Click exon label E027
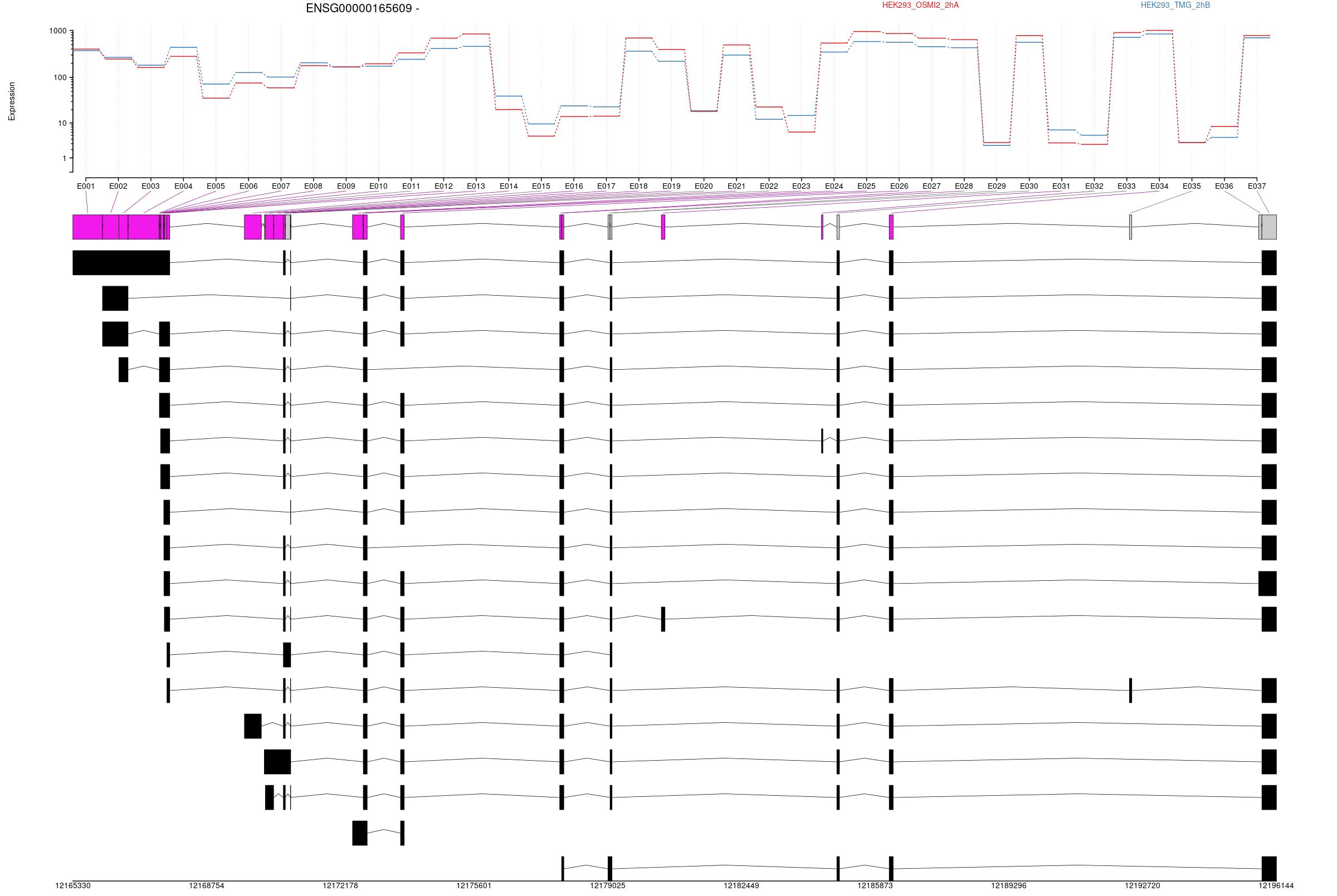This screenshot has width=1337, height=896. [x=931, y=187]
